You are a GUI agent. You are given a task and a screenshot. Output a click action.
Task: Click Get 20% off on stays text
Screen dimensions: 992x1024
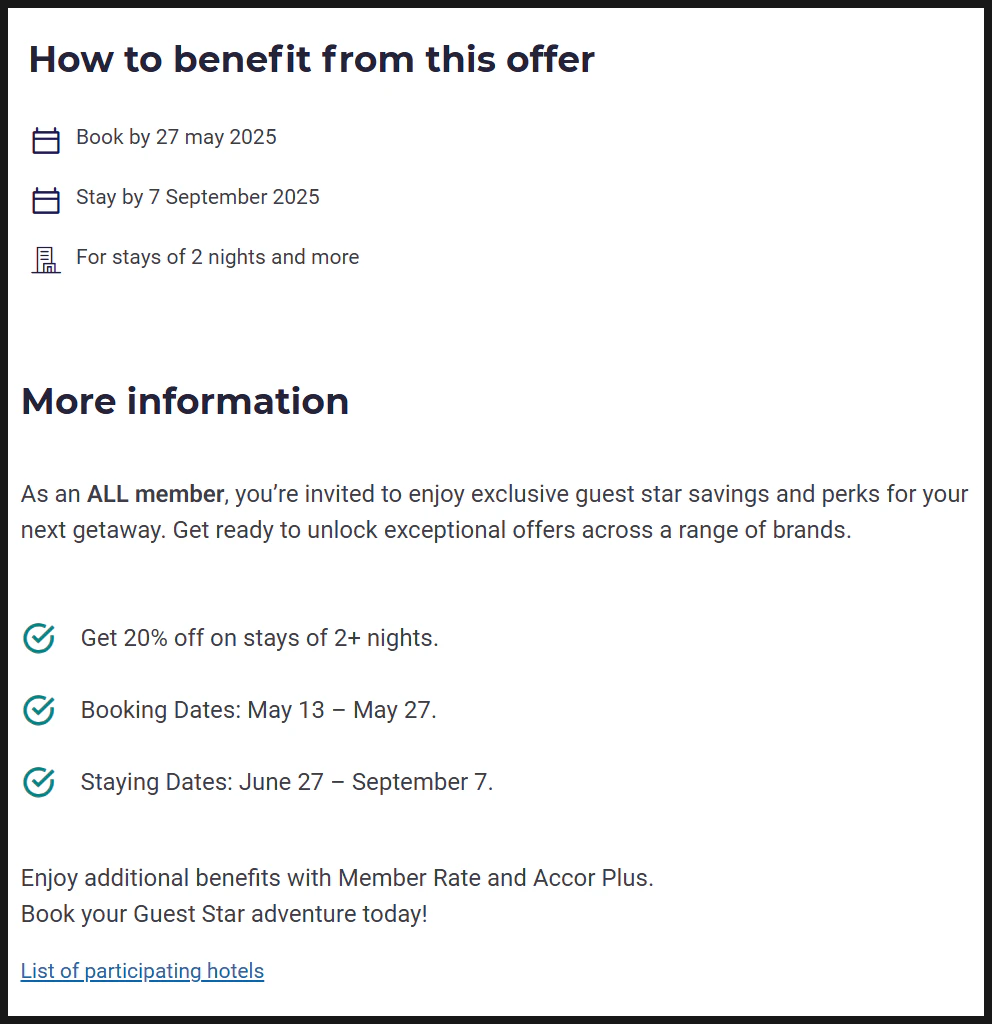click(x=259, y=638)
